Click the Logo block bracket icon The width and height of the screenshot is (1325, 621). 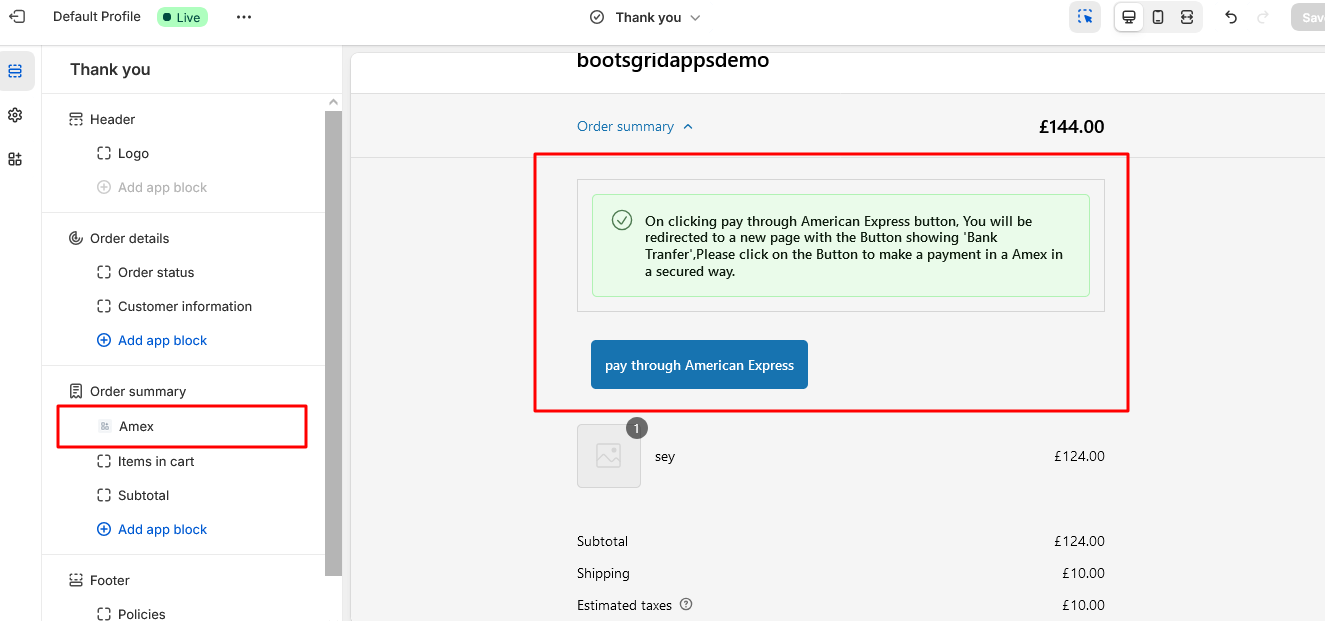click(104, 153)
